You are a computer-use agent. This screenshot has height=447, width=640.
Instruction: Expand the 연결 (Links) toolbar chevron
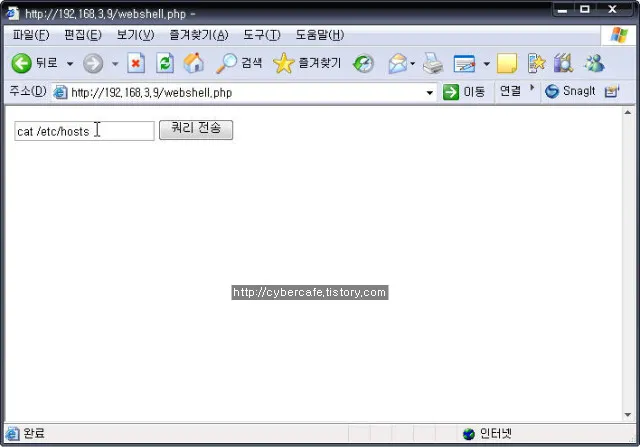point(532,89)
